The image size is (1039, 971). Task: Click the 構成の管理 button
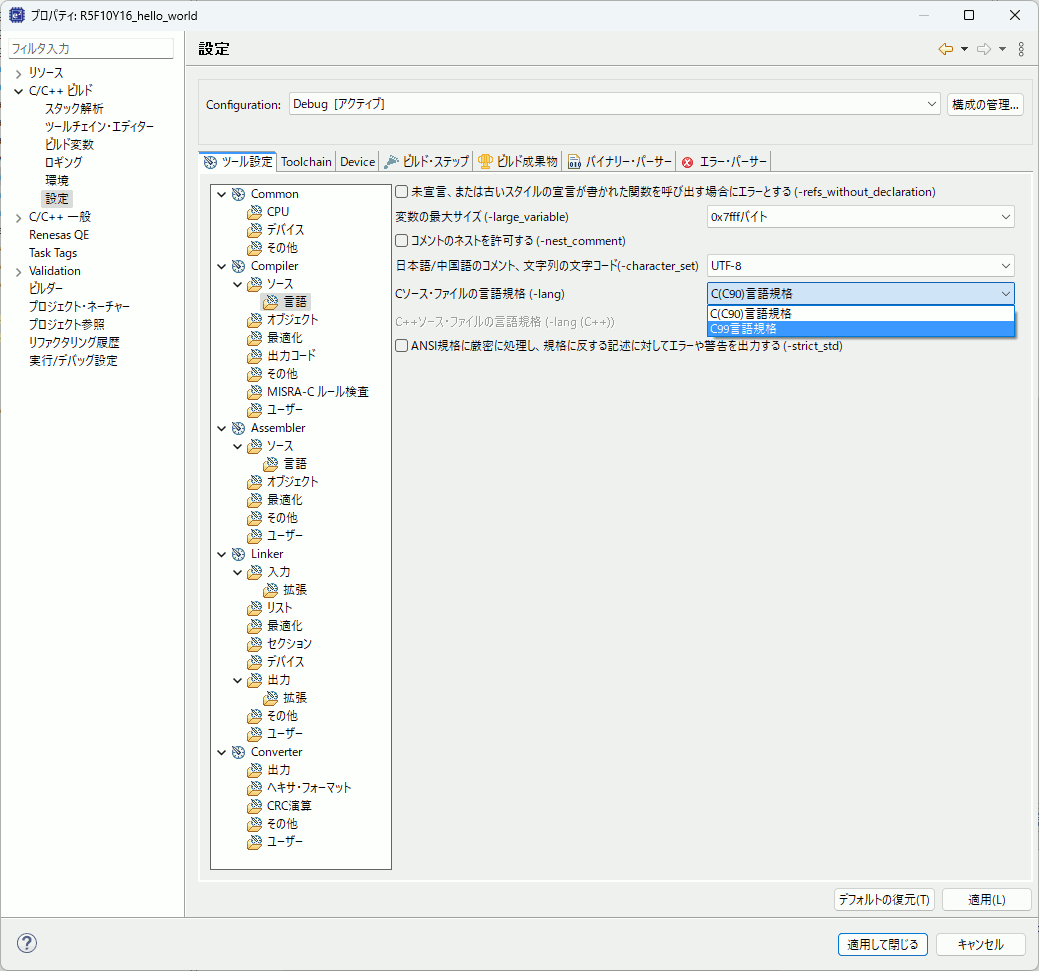point(984,104)
